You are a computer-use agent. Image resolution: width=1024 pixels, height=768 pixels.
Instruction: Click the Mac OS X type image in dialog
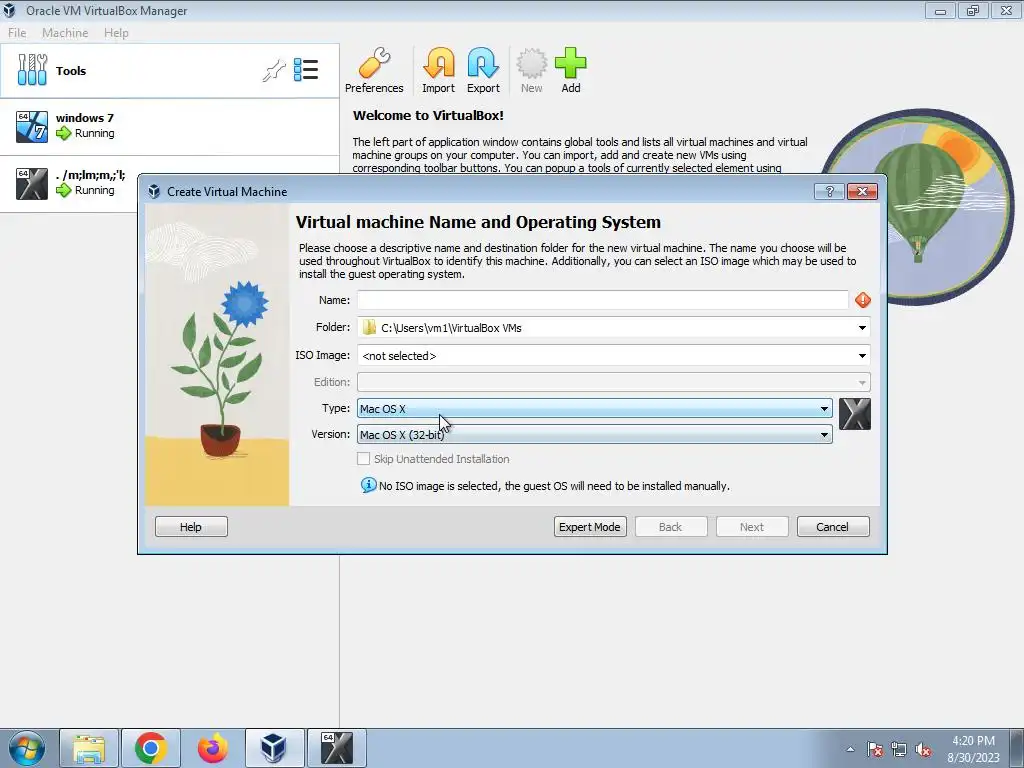855,414
